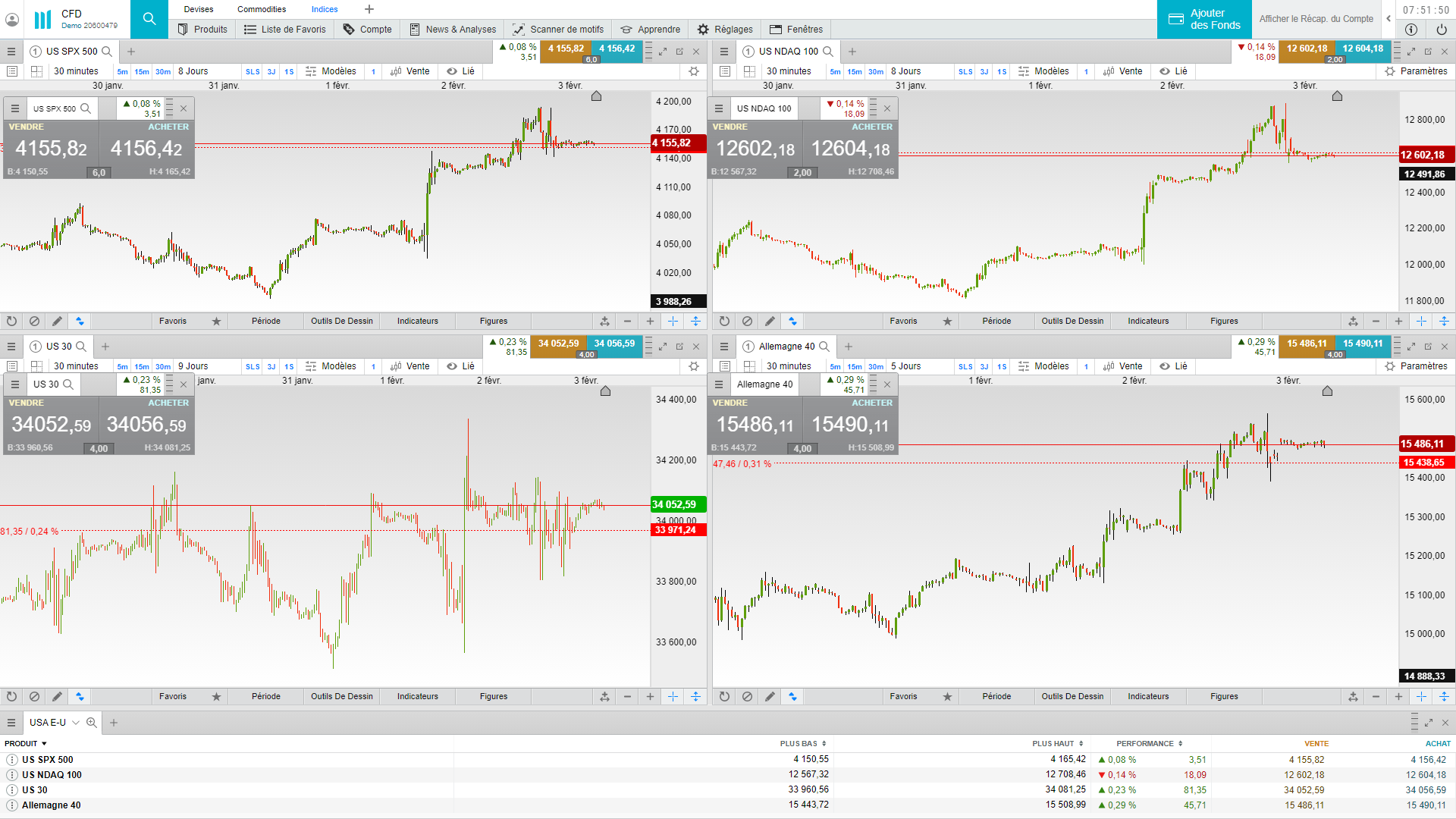The width and height of the screenshot is (1456, 819).
Task: Click the pencil draw icon under SPX chart
Action: pos(57,321)
